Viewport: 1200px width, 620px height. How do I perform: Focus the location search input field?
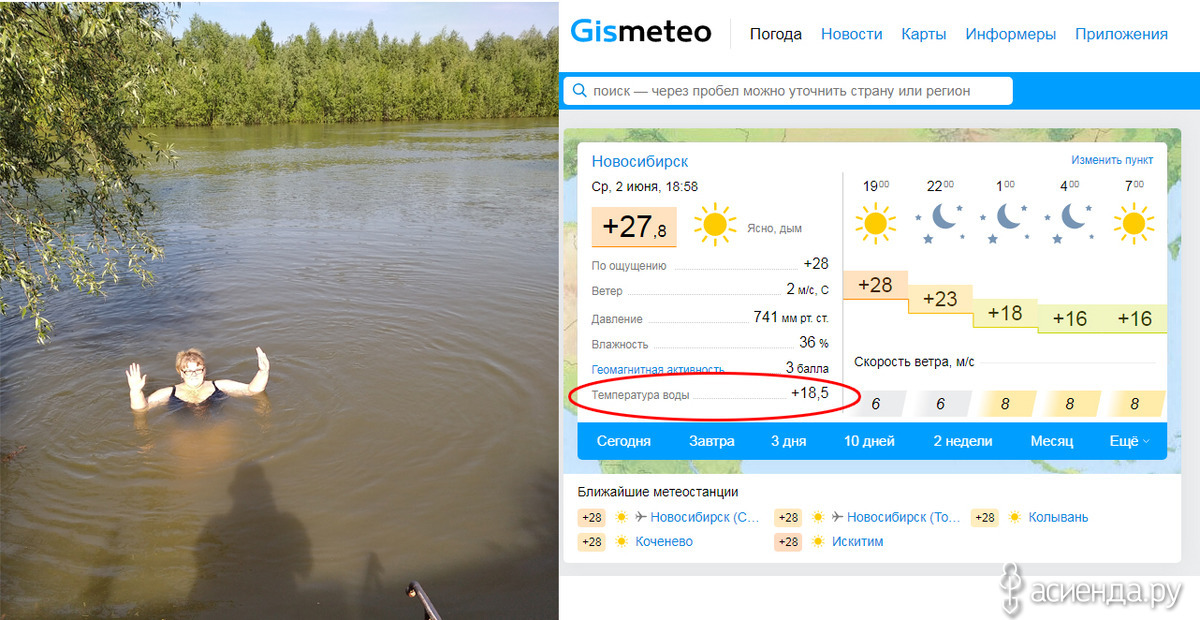point(788,91)
